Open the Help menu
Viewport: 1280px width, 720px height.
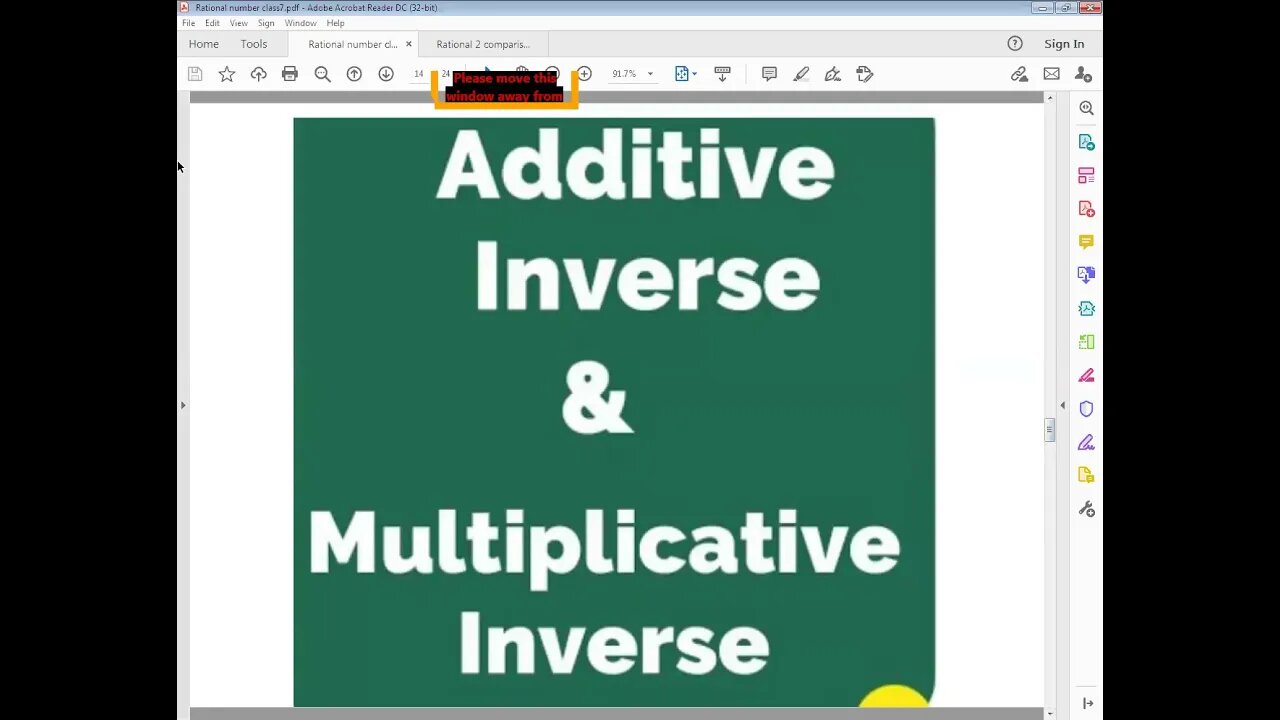(x=336, y=23)
